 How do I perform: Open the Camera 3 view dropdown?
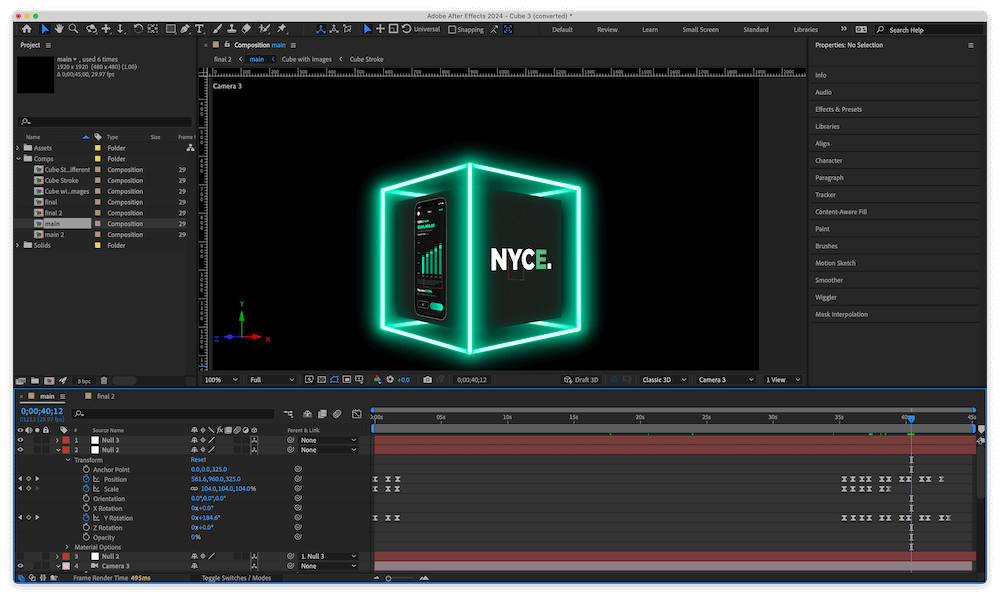(x=726, y=380)
